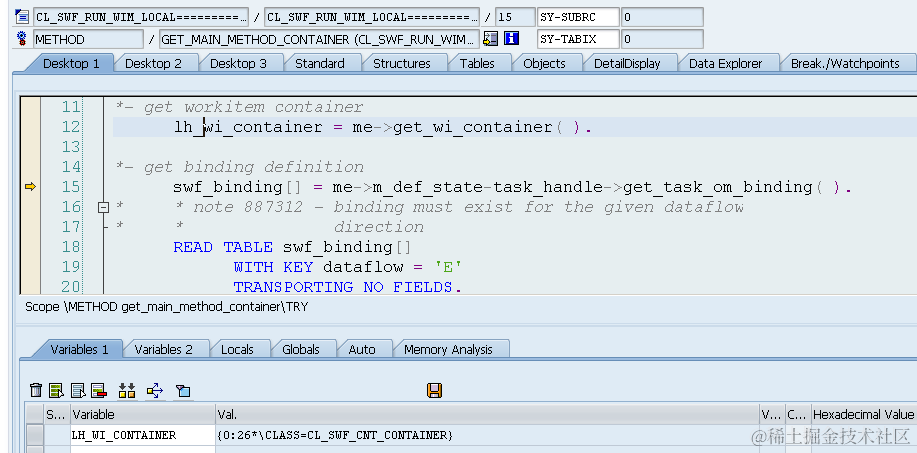
Task: Click the gray list icon in variables toolbar
Action: (x=78, y=390)
